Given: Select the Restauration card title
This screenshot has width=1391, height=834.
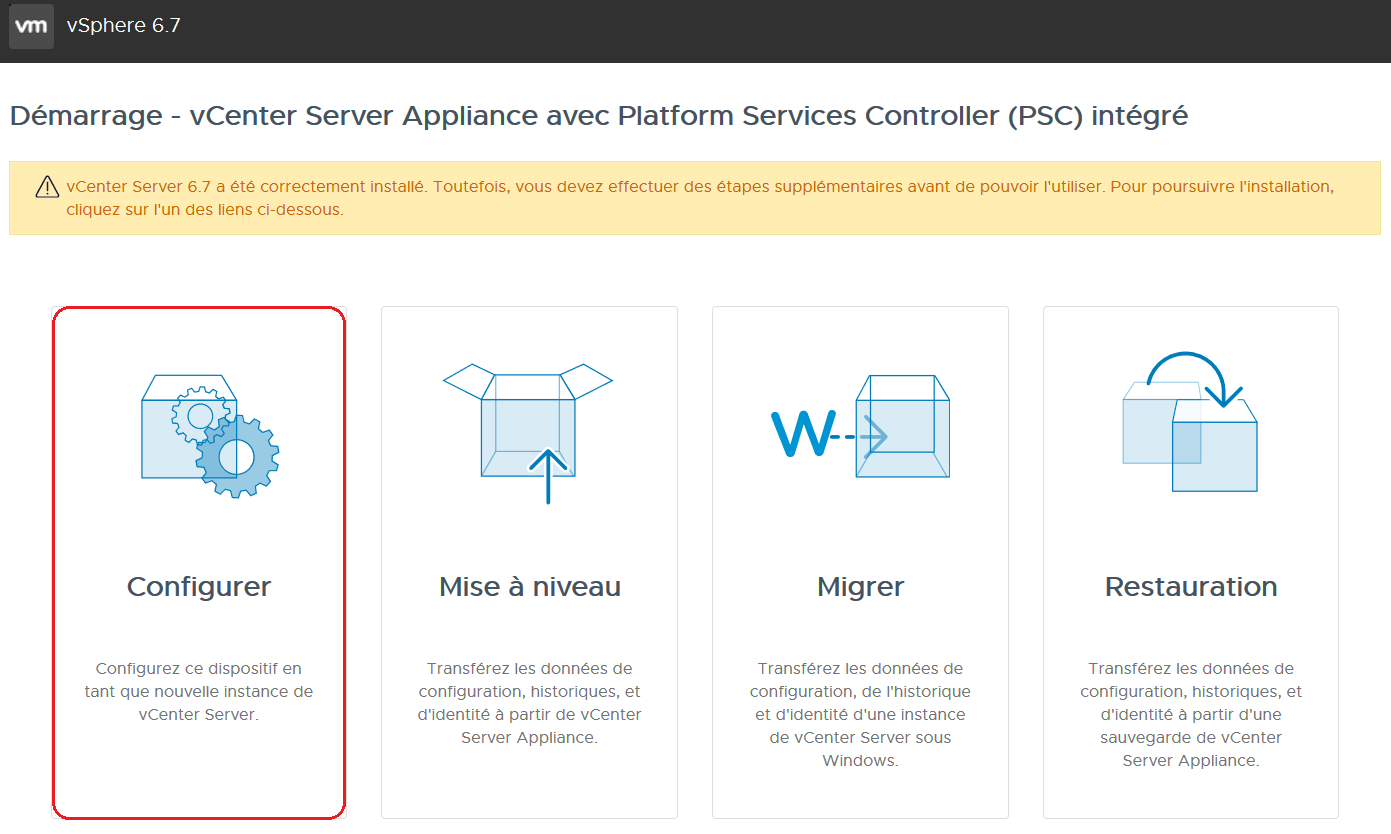Looking at the screenshot, I should pyautogui.click(x=1191, y=586).
